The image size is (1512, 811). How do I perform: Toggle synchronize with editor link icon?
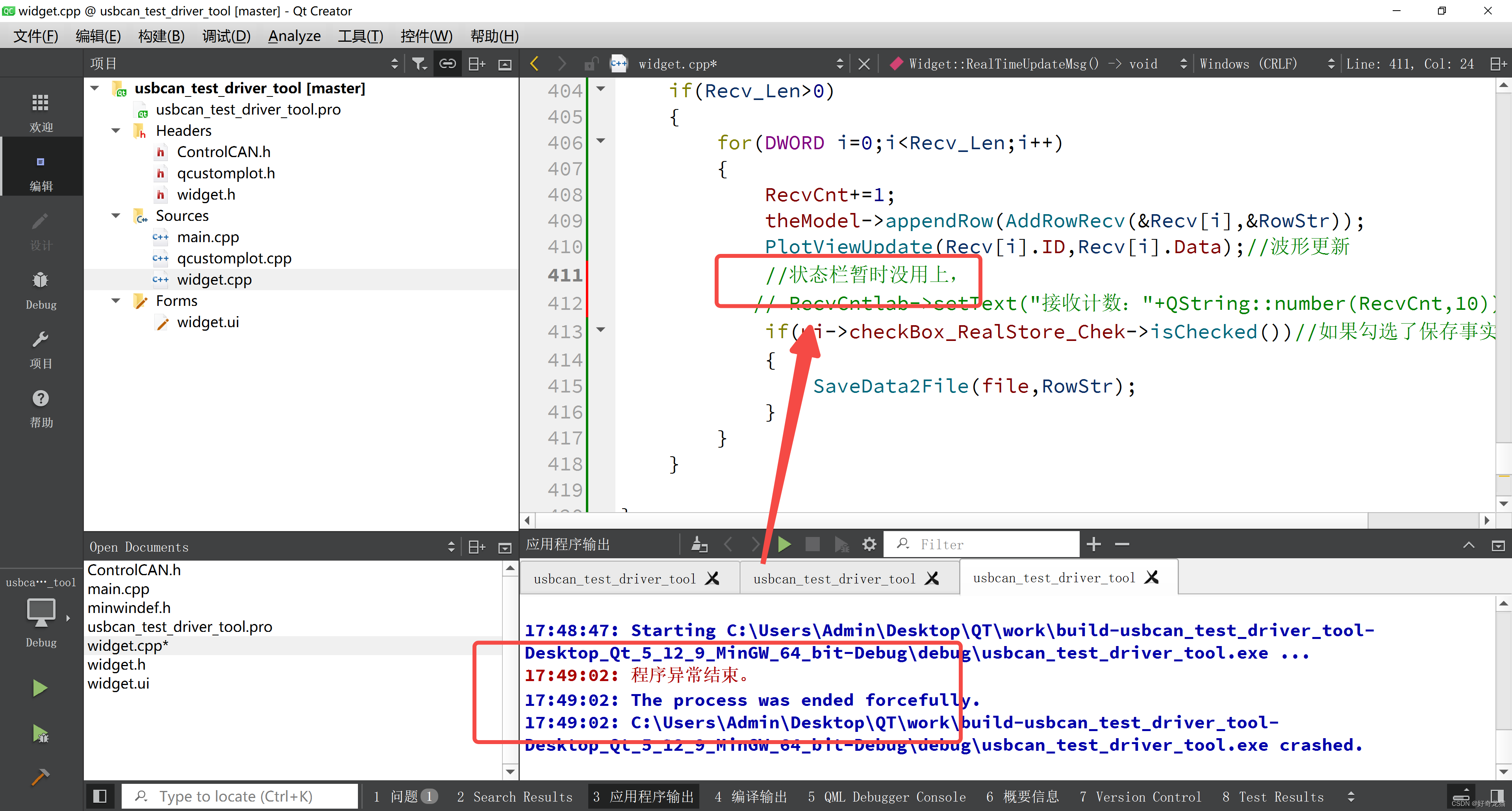447,64
